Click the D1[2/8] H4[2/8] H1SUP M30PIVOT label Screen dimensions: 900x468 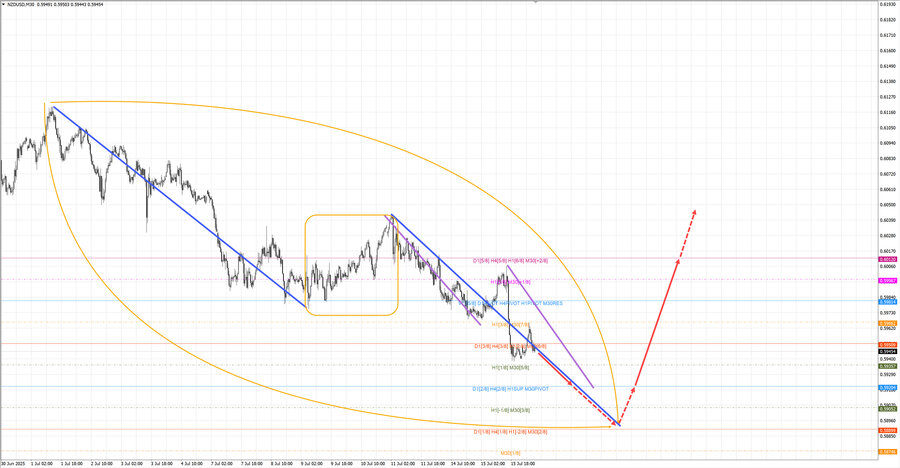tap(510, 389)
